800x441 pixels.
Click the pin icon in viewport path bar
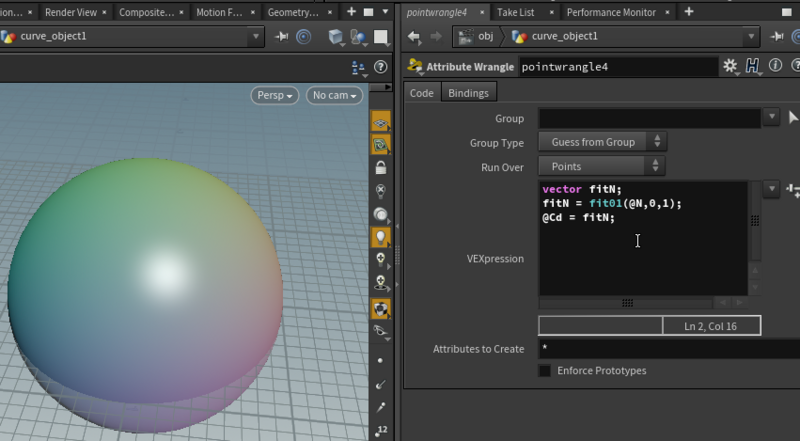[281, 36]
